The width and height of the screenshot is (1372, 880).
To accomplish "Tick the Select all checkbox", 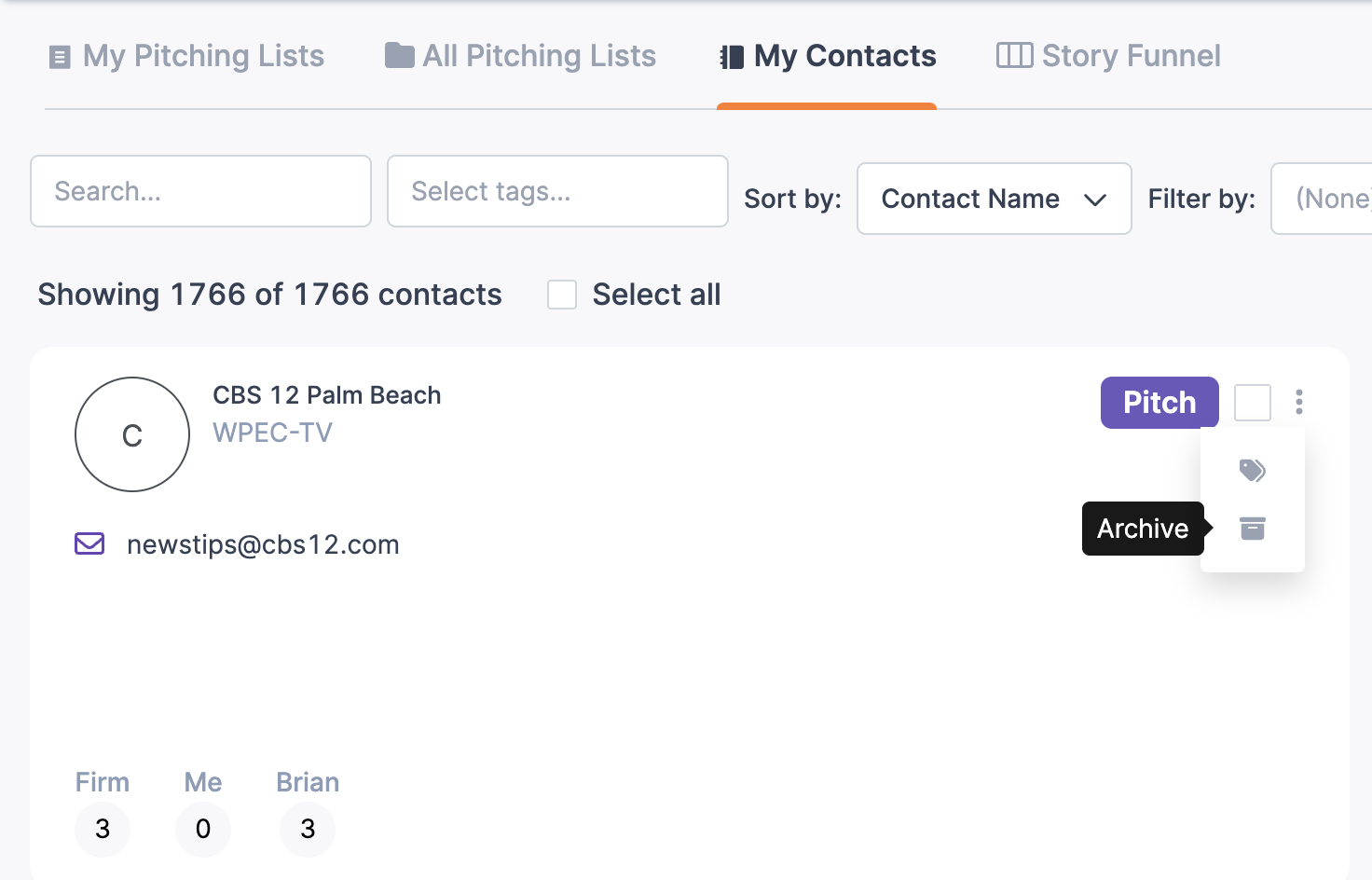I will [x=562, y=295].
